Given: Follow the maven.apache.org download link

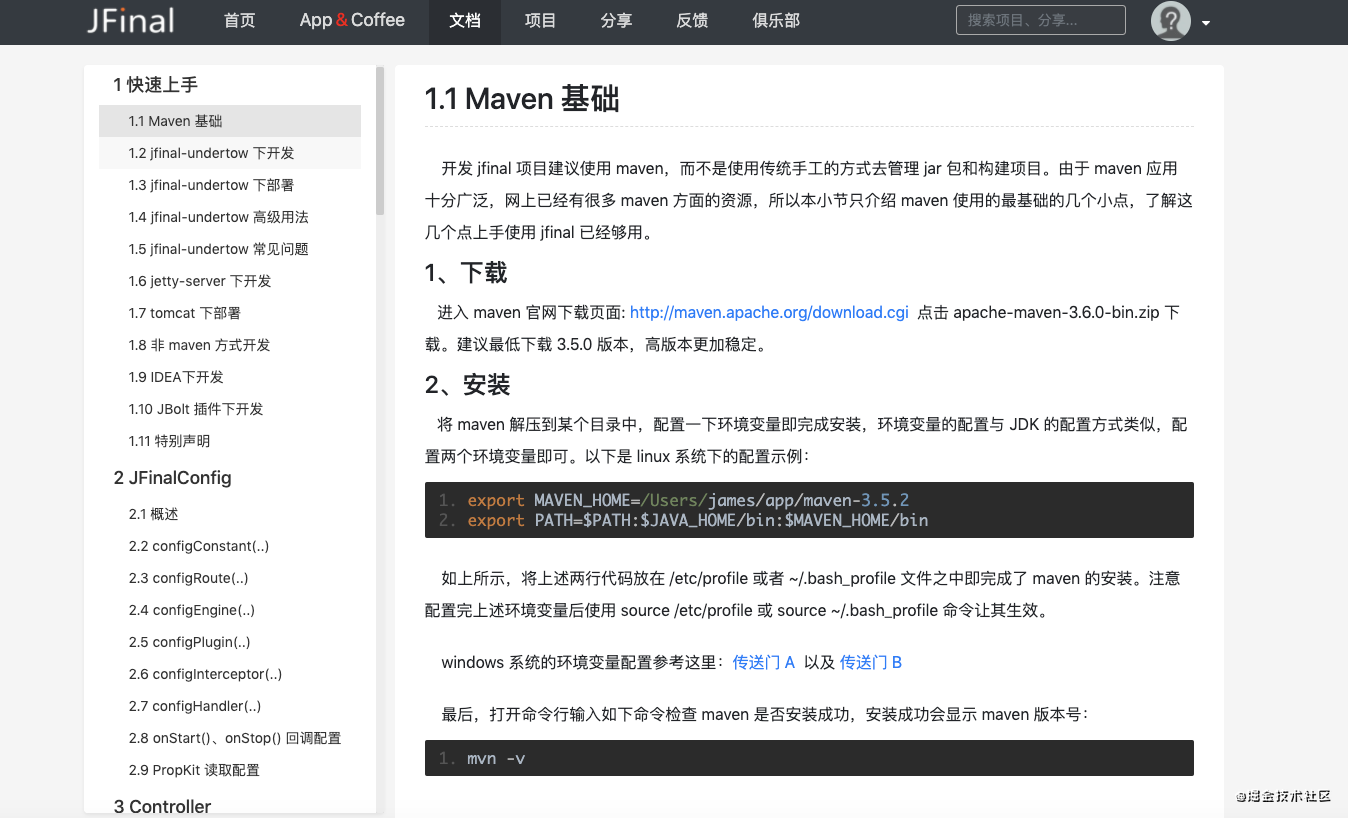Looking at the screenshot, I should coord(769,312).
